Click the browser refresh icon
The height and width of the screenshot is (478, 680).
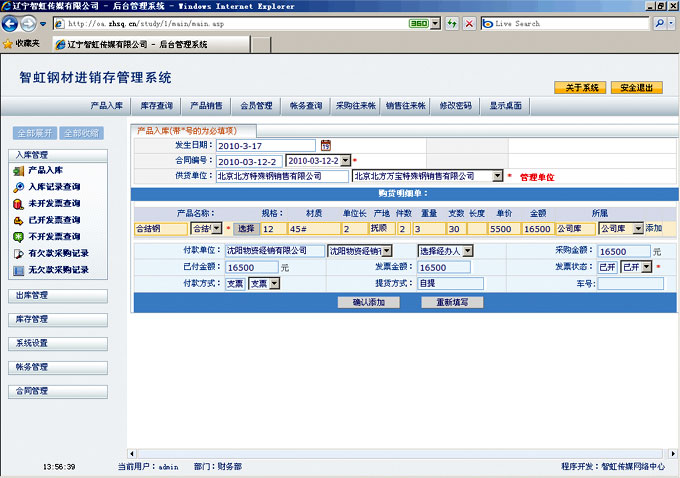(x=452, y=23)
